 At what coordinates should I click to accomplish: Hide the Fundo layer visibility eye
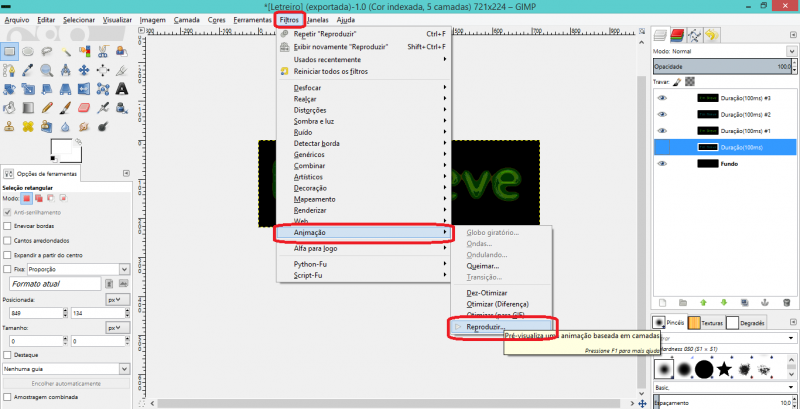(x=662, y=163)
